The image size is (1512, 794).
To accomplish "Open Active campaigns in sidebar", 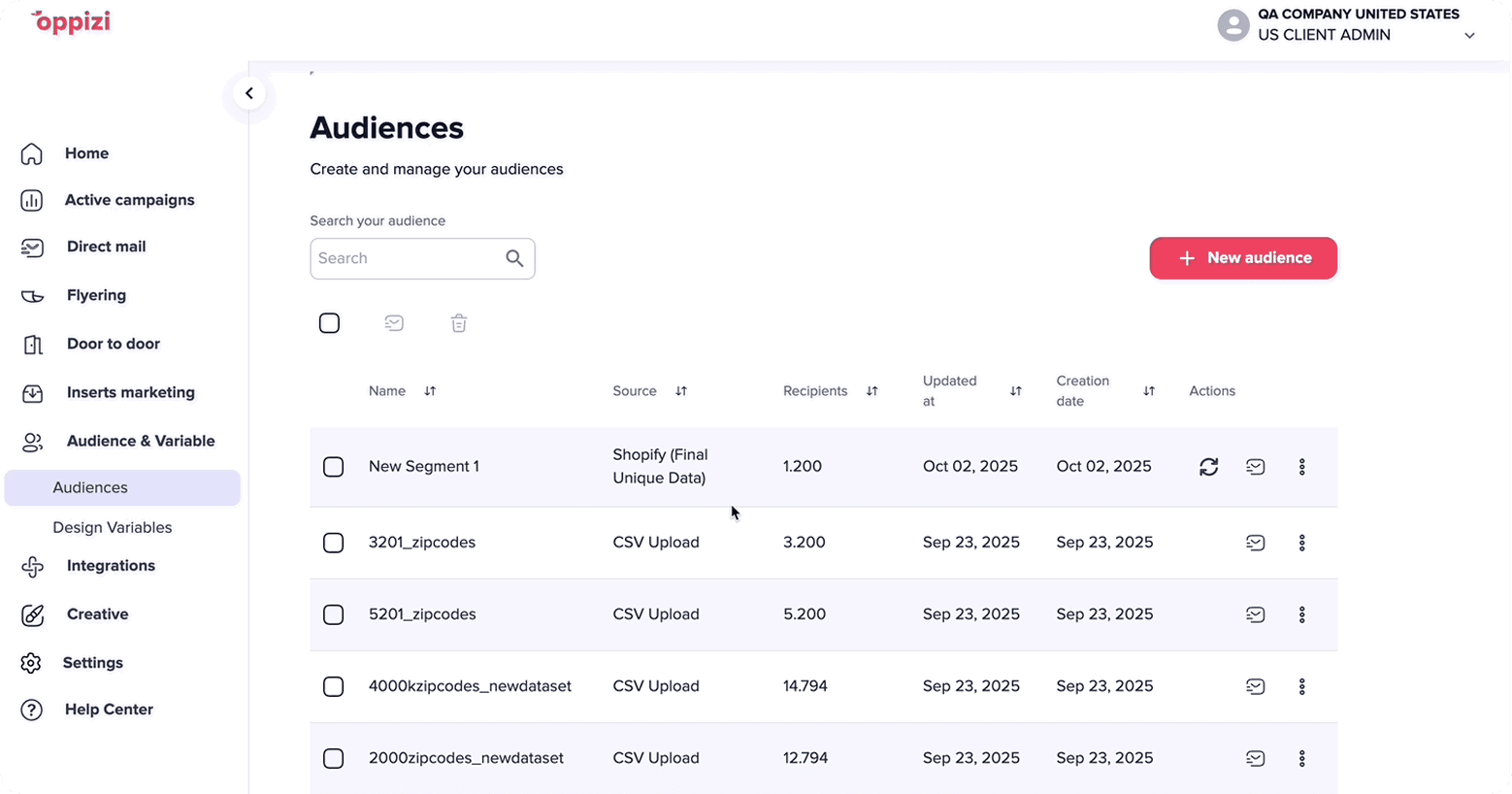I will point(130,200).
